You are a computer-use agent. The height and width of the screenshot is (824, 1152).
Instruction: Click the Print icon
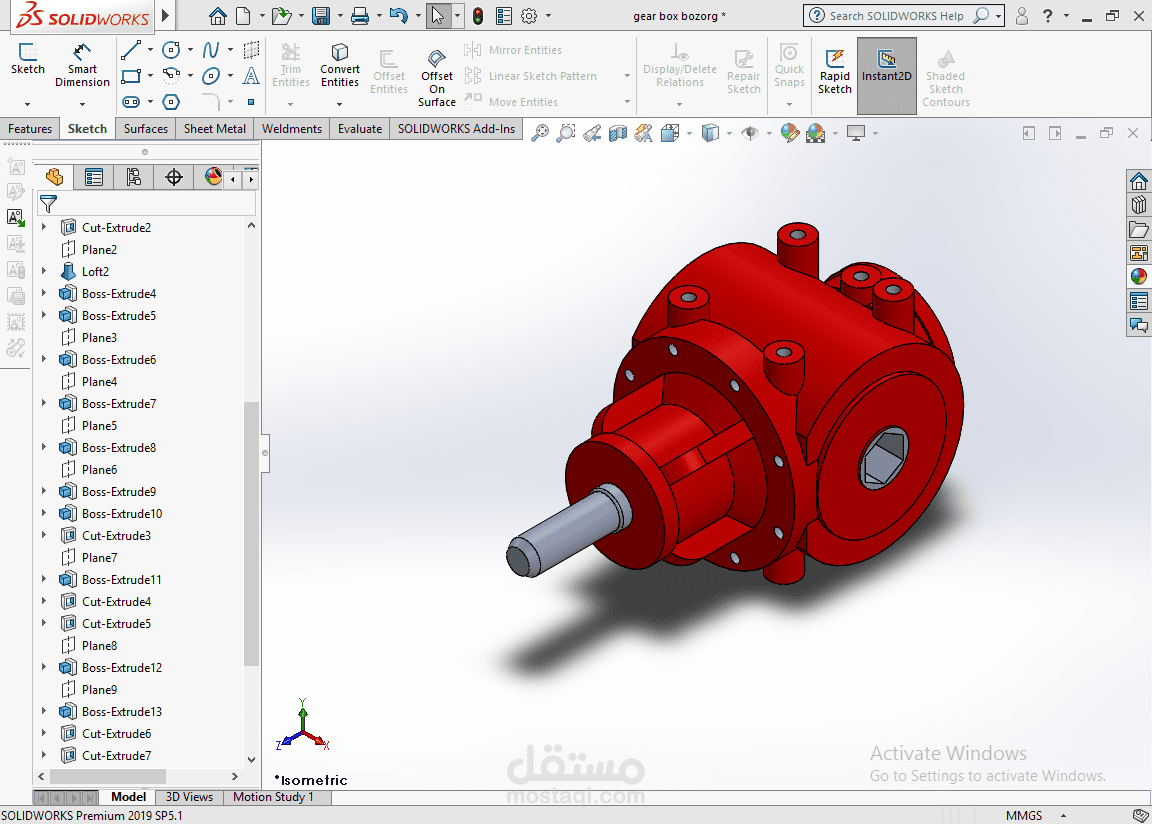coord(360,15)
